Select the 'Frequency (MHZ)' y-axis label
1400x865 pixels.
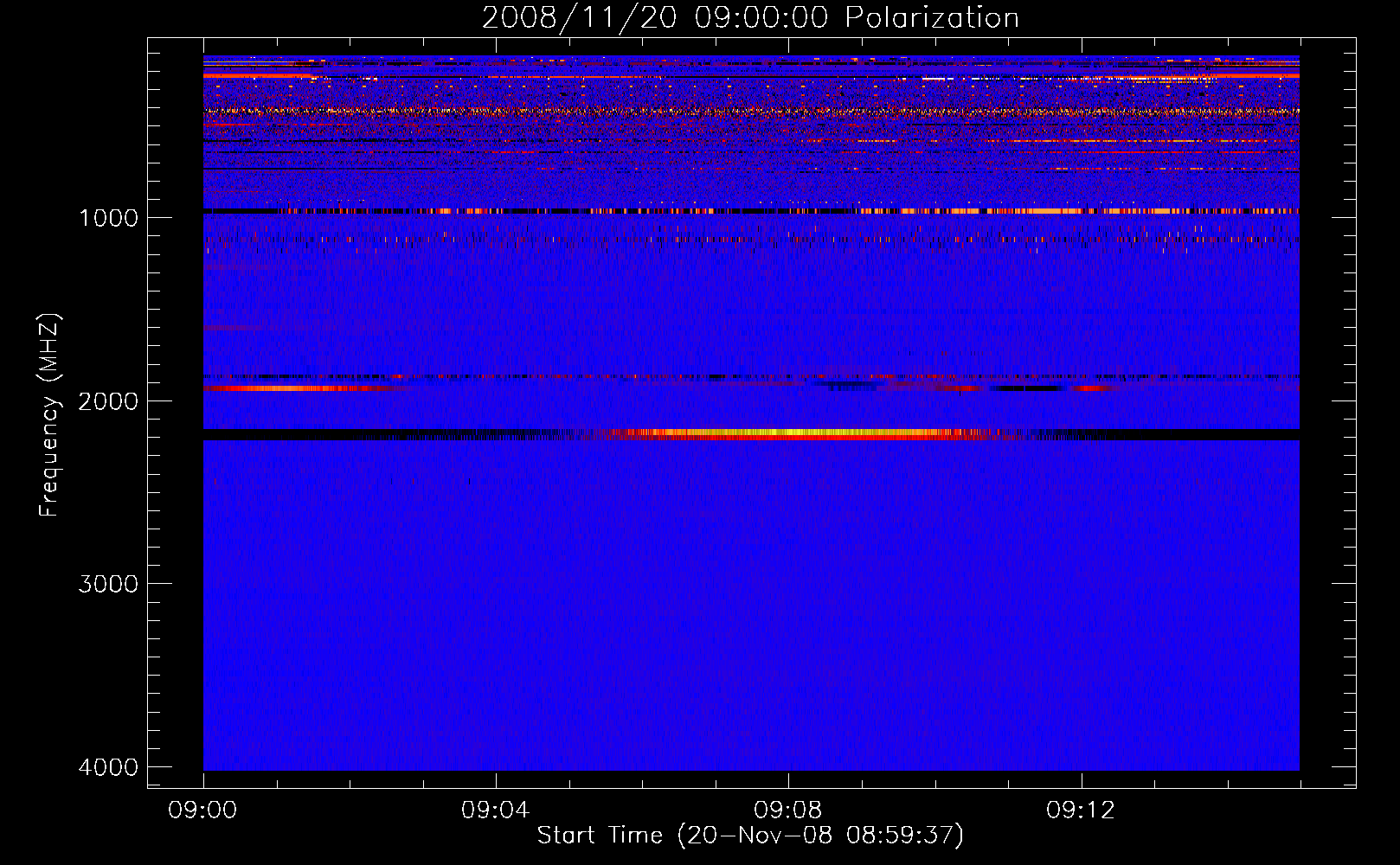[x=50, y=415]
